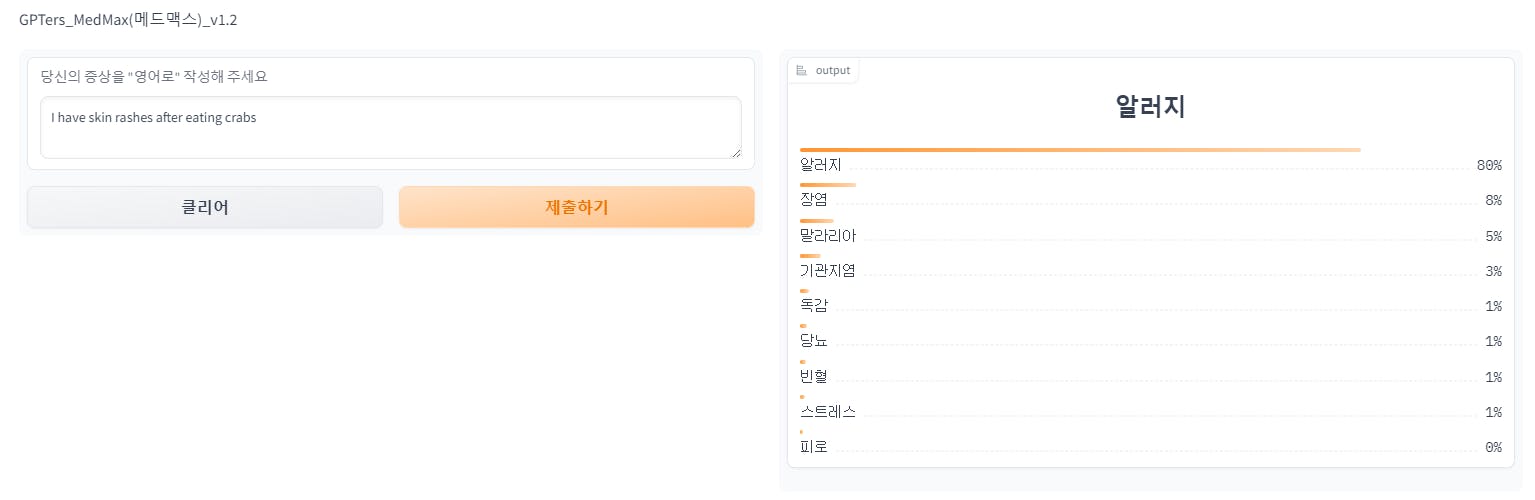
Task: Select the 스트레스 result label
Action: (x=828, y=412)
